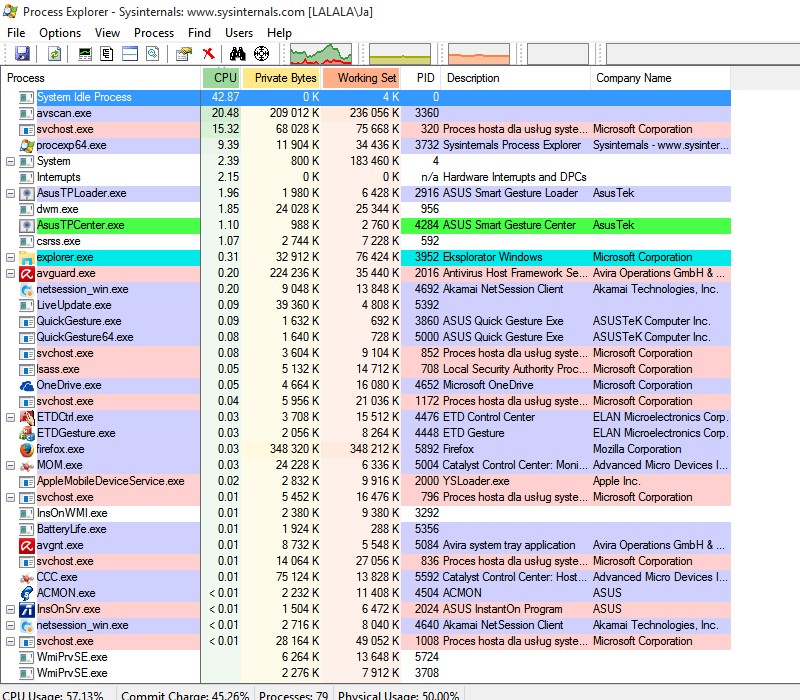Select the WmiPrvSE.exe row with PID 5724
Viewport: 800px width, 700px height.
point(366,657)
